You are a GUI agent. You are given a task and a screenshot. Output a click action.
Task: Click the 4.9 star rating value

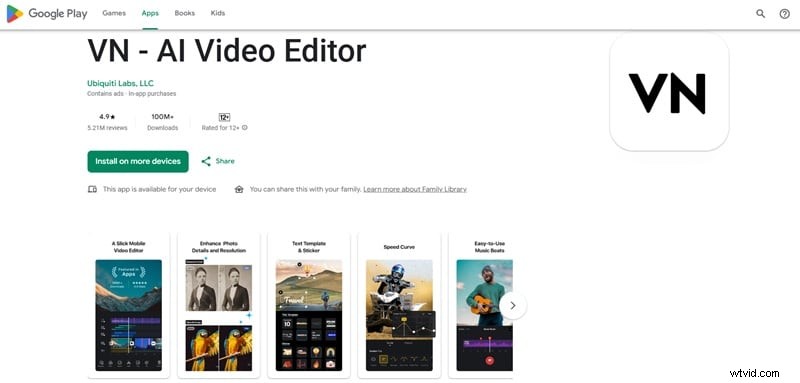[107, 117]
